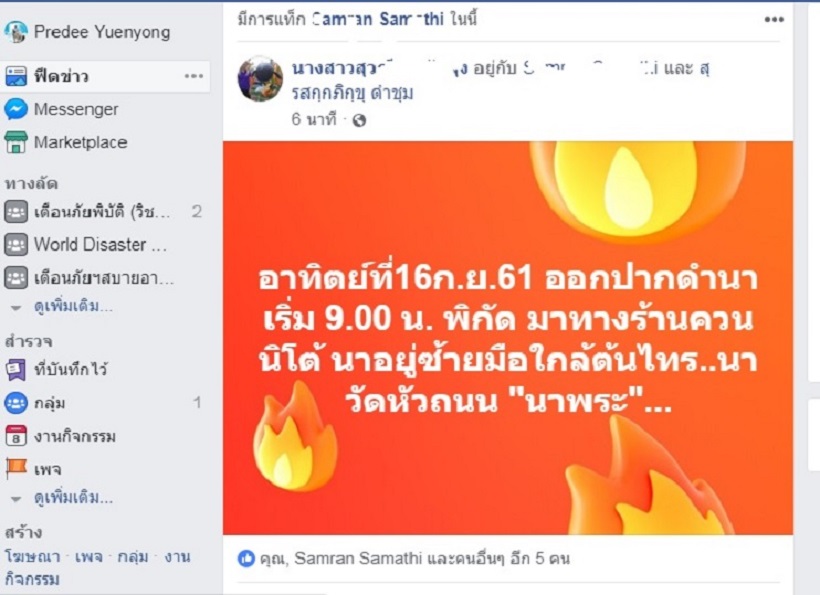
Task: Expand shortcuts with ดูเพิ่มเติม under ทางลัด
Action: [73, 306]
